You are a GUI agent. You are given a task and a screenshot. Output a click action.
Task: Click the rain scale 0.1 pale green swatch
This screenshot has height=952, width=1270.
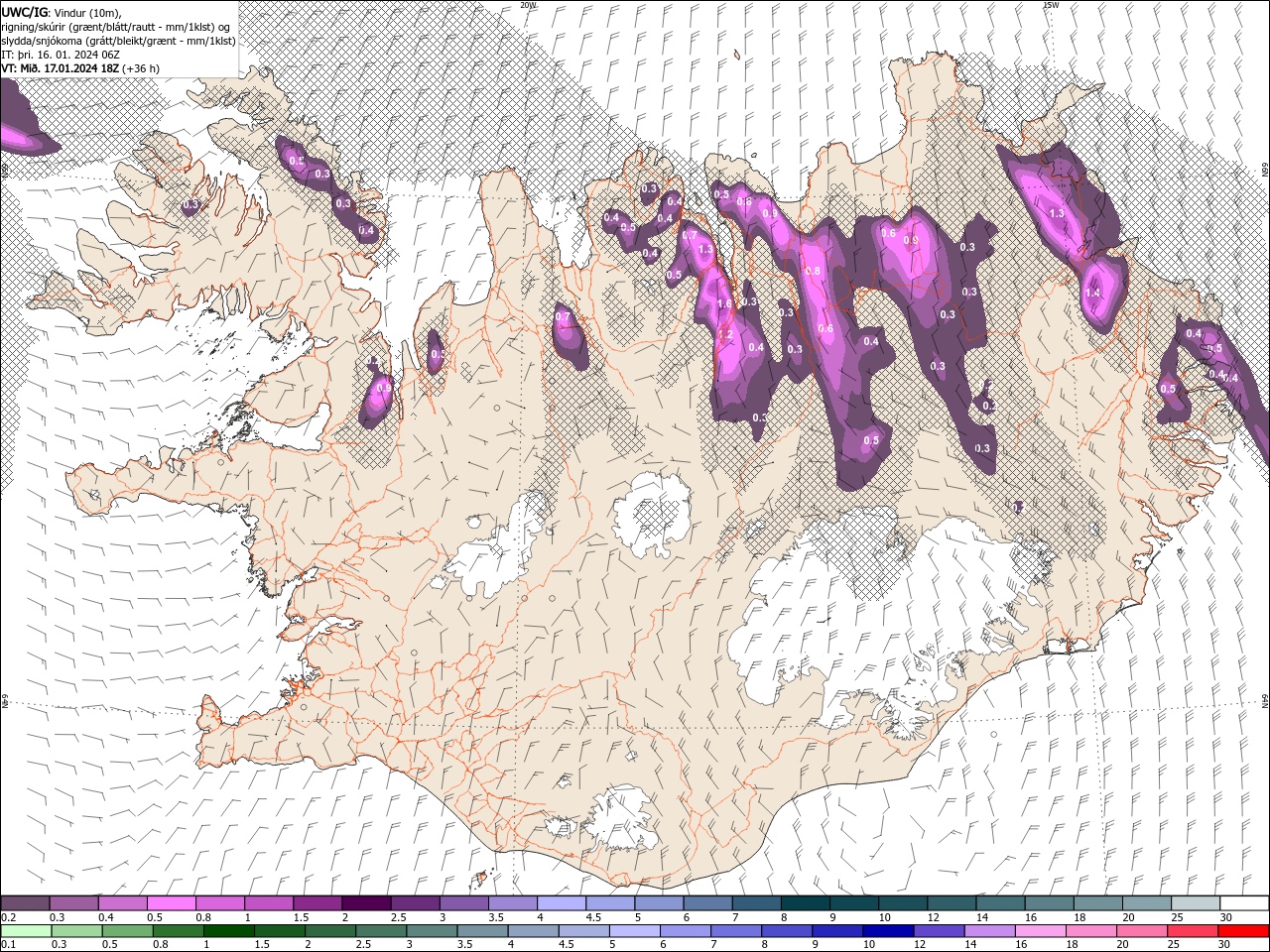[x=26, y=930]
